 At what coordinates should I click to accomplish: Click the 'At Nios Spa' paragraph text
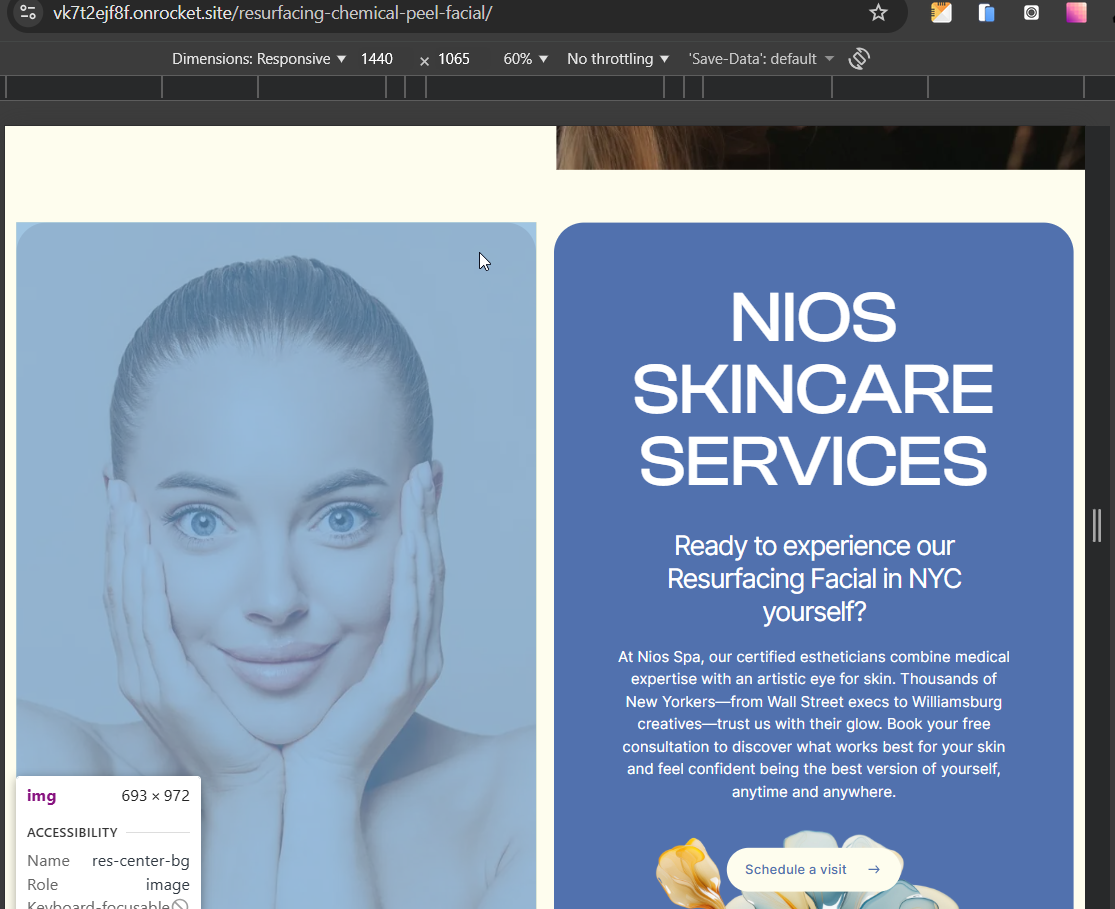click(813, 724)
